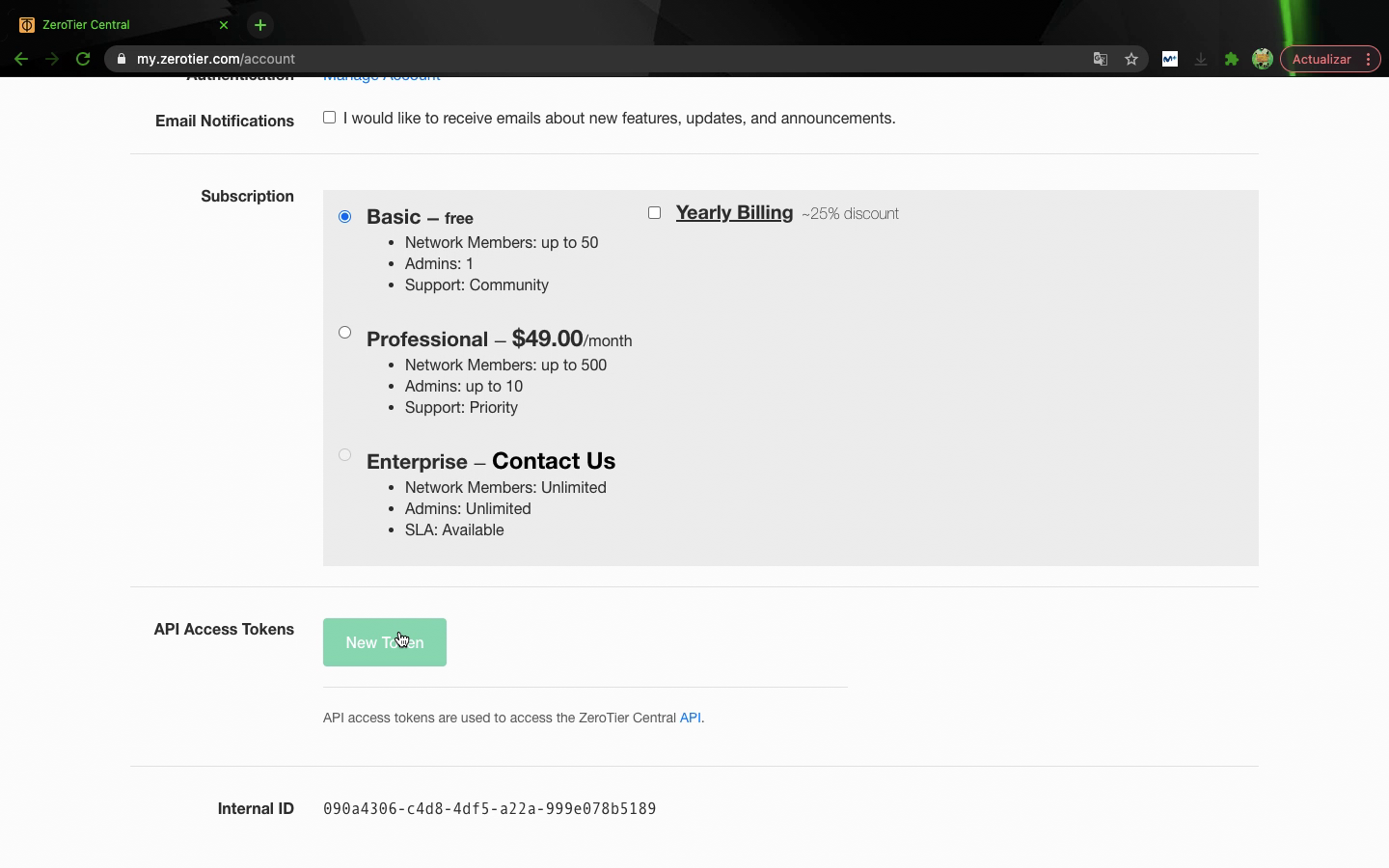The height and width of the screenshot is (868, 1389).
Task: Open the ZeroTier Central API link
Action: pyautogui.click(x=690, y=718)
